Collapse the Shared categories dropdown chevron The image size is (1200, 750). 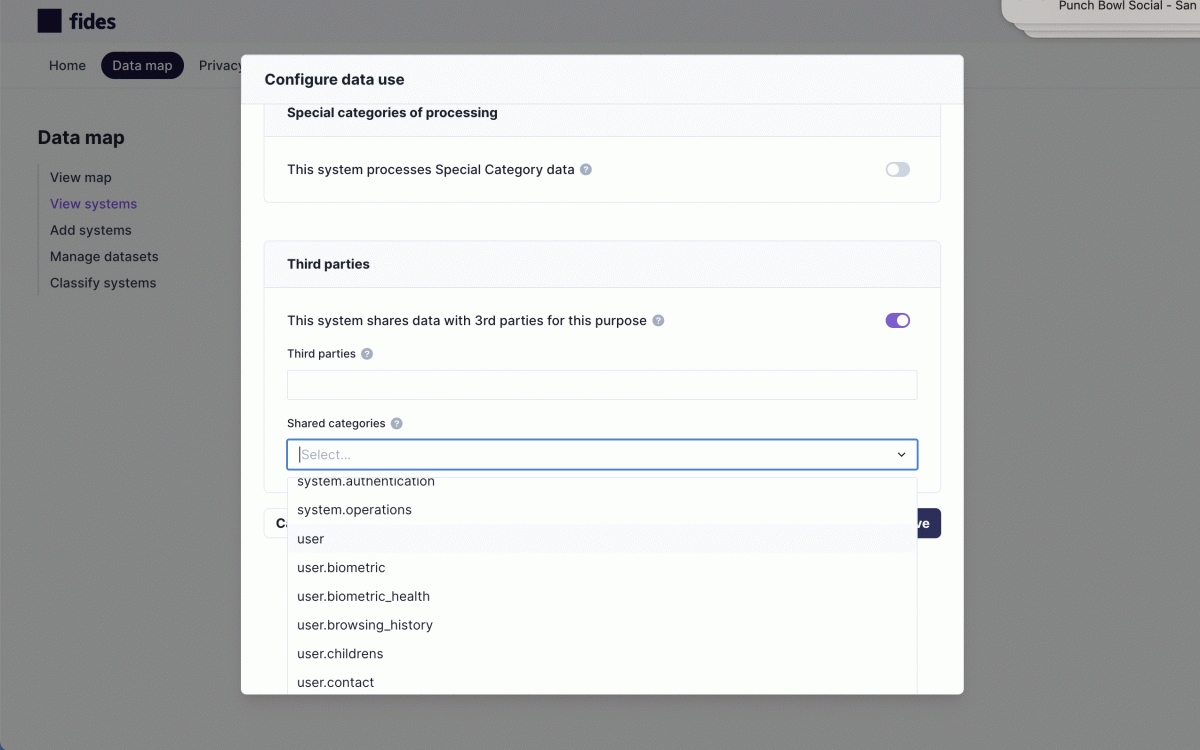pyautogui.click(x=901, y=455)
